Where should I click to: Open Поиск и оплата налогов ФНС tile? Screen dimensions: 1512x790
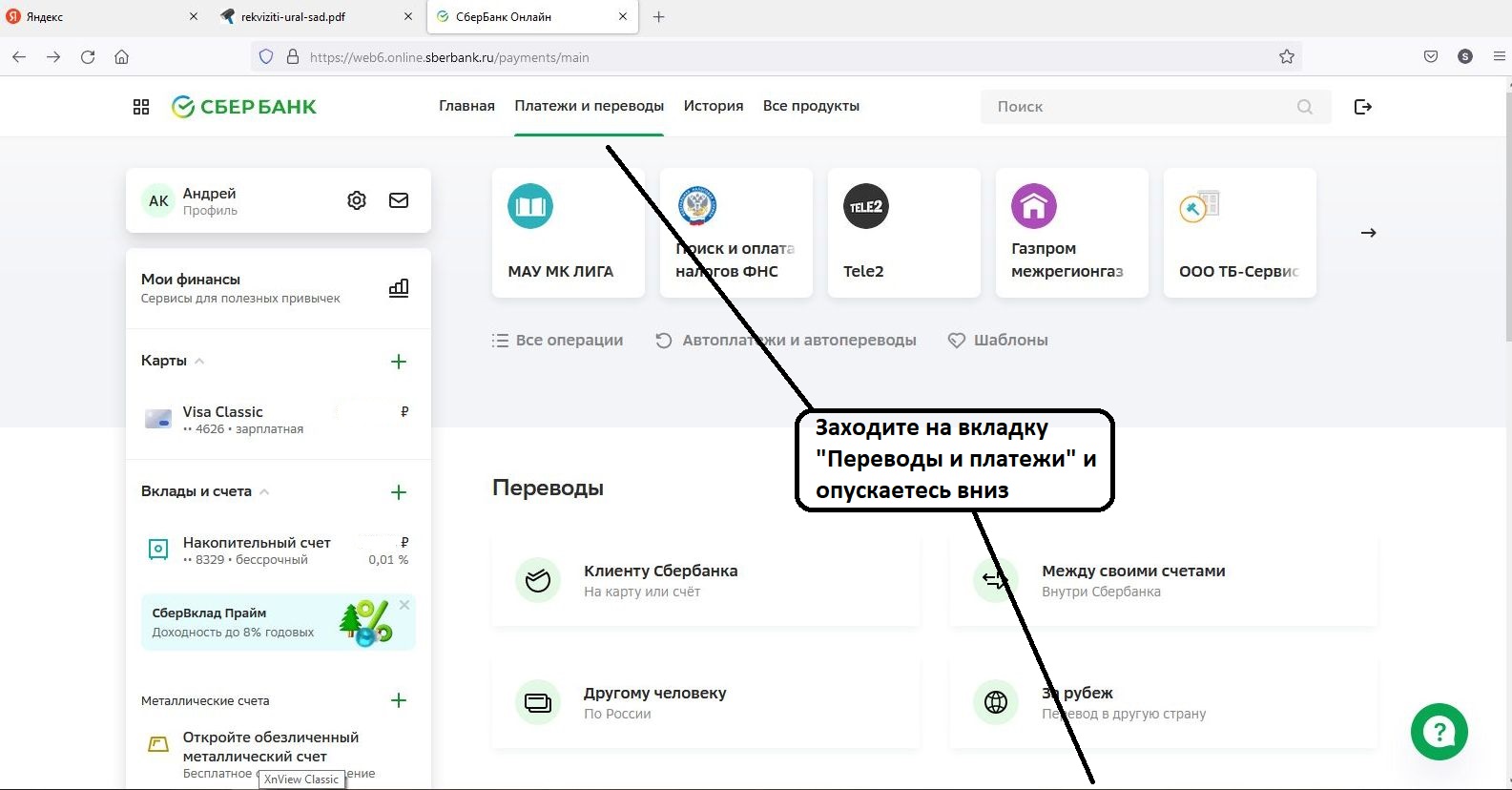[736, 233]
